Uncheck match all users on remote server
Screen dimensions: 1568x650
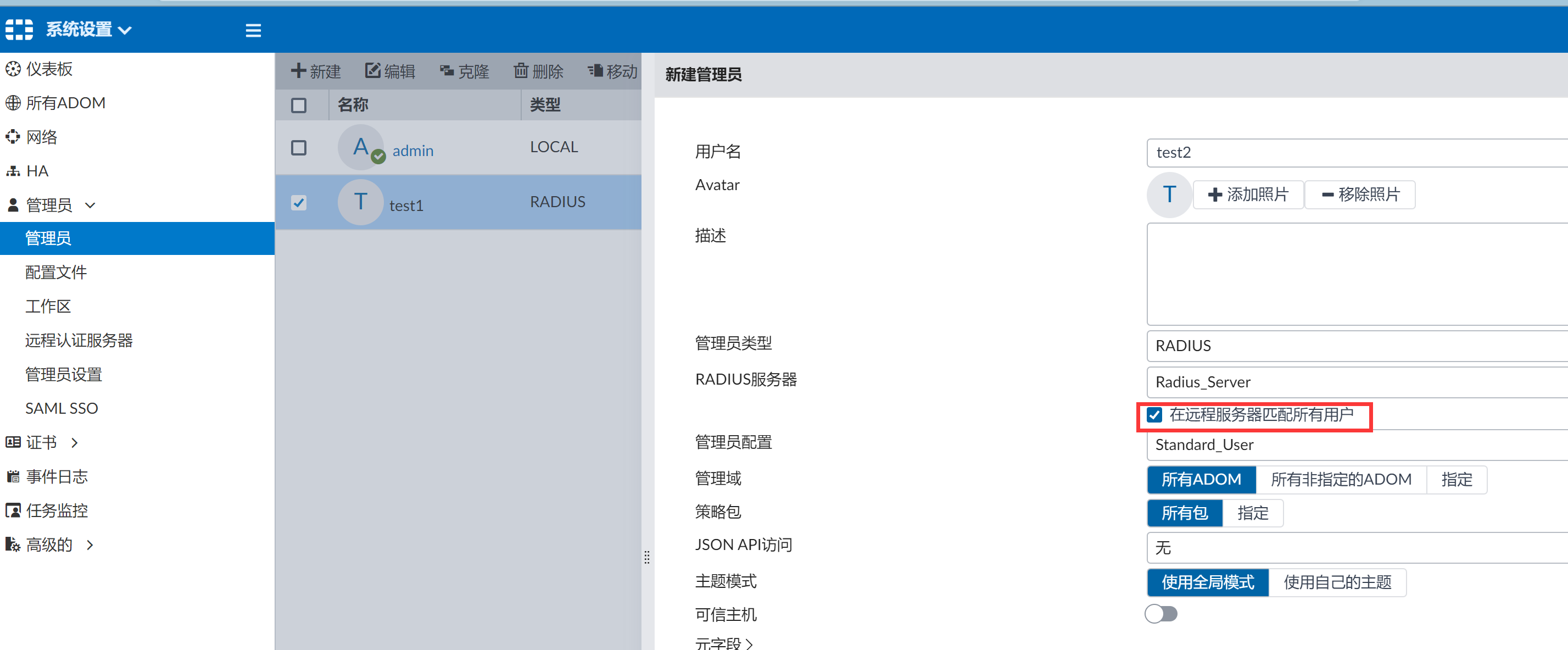(1154, 415)
